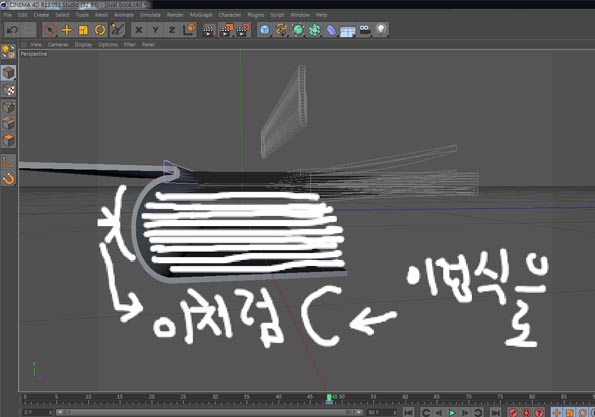Select the Rotate tool icon

click(100, 30)
